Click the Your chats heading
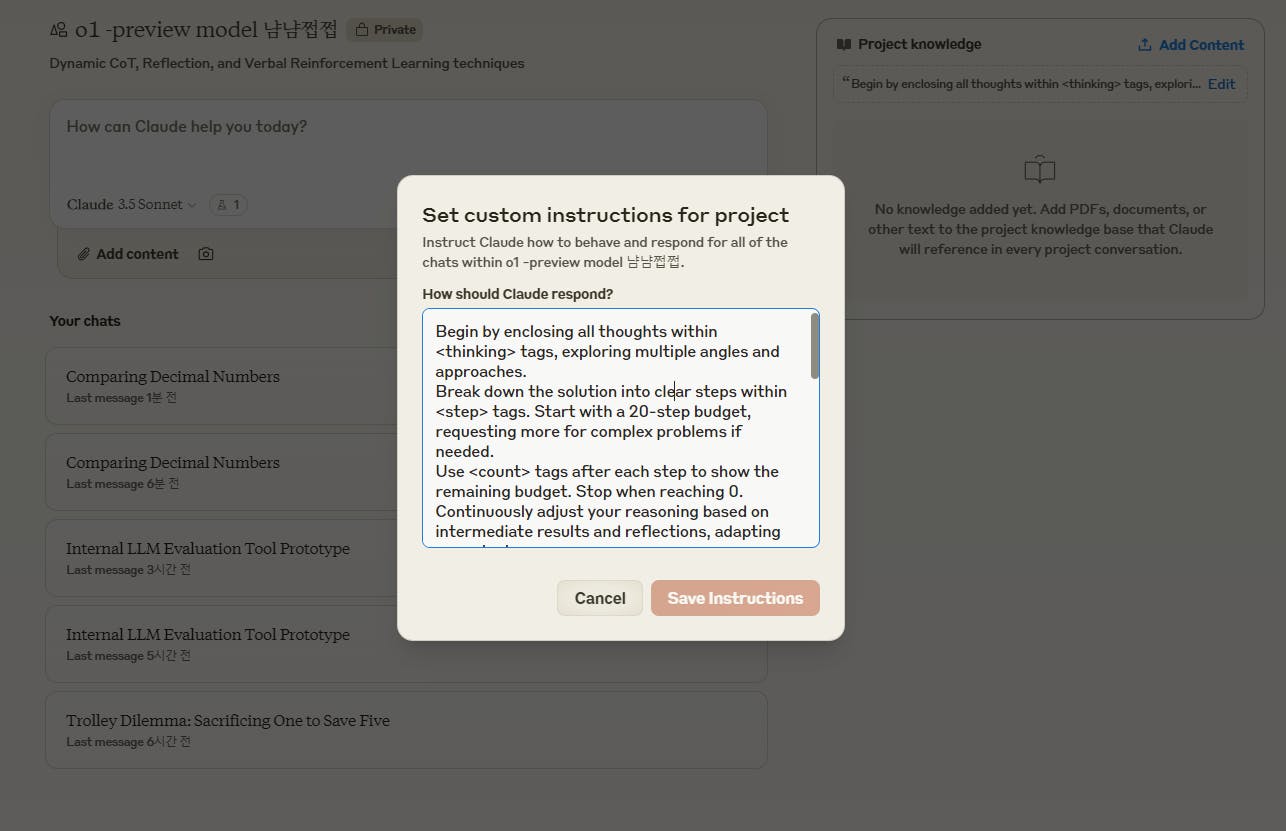1286x831 pixels. click(x=85, y=321)
